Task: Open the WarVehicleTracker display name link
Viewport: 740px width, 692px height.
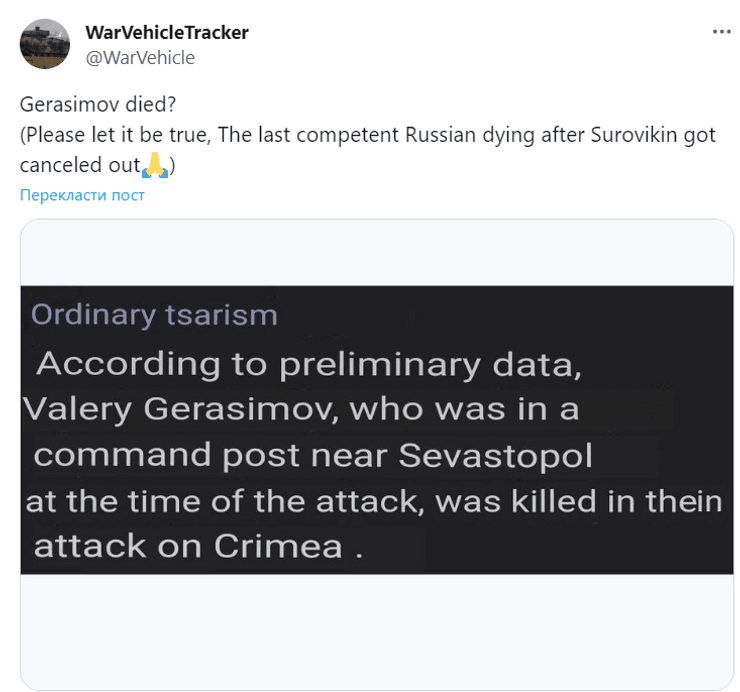Action: tap(167, 32)
